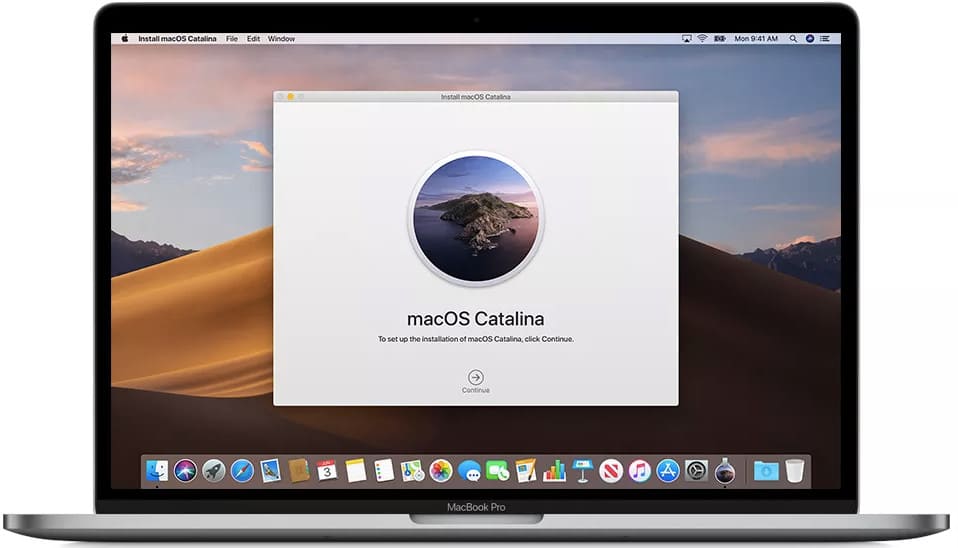Open Keynote podium icon in Dock
The image size is (958, 548).
point(583,471)
